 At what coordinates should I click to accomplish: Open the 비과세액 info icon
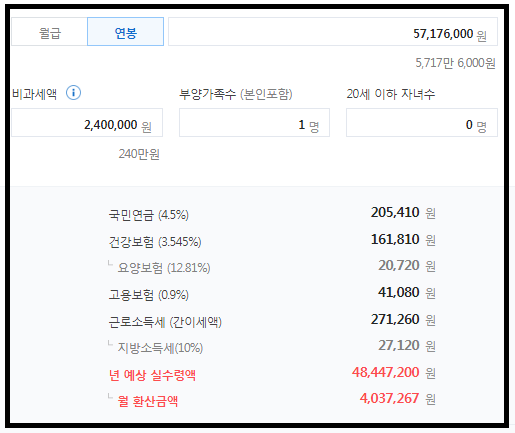click(73, 93)
